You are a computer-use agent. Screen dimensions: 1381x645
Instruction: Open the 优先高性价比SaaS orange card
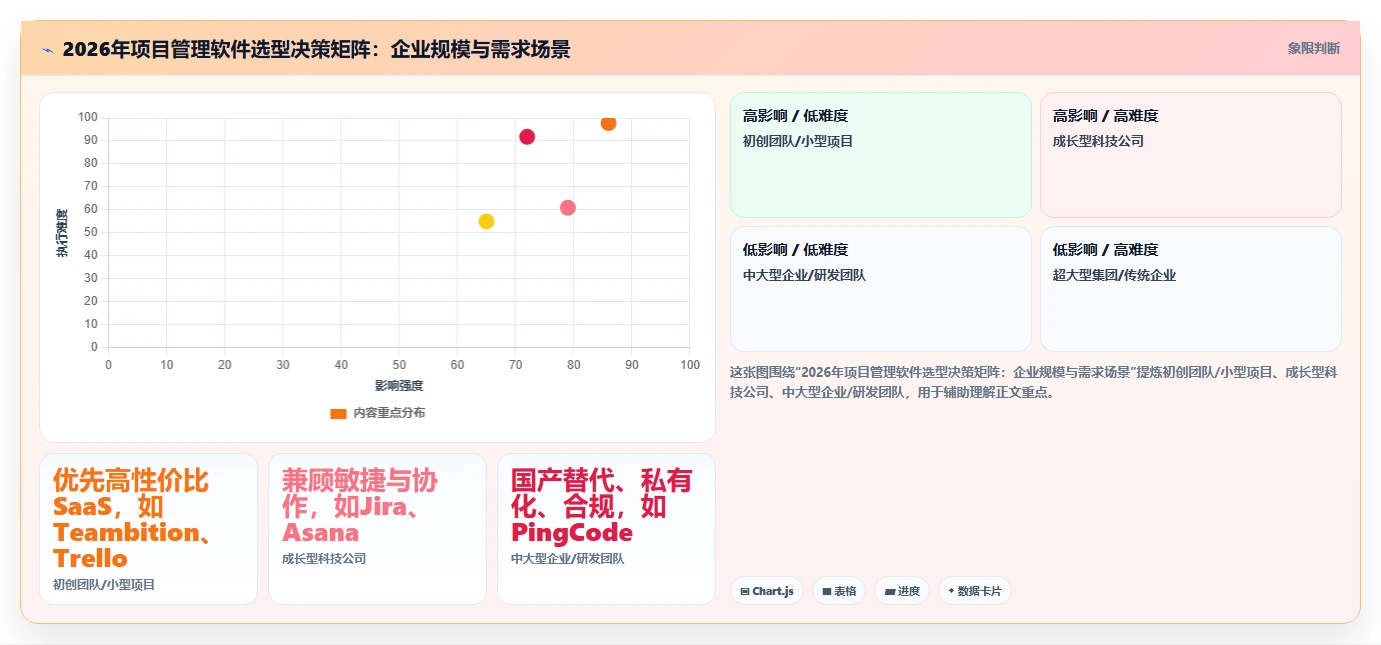(148, 529)
